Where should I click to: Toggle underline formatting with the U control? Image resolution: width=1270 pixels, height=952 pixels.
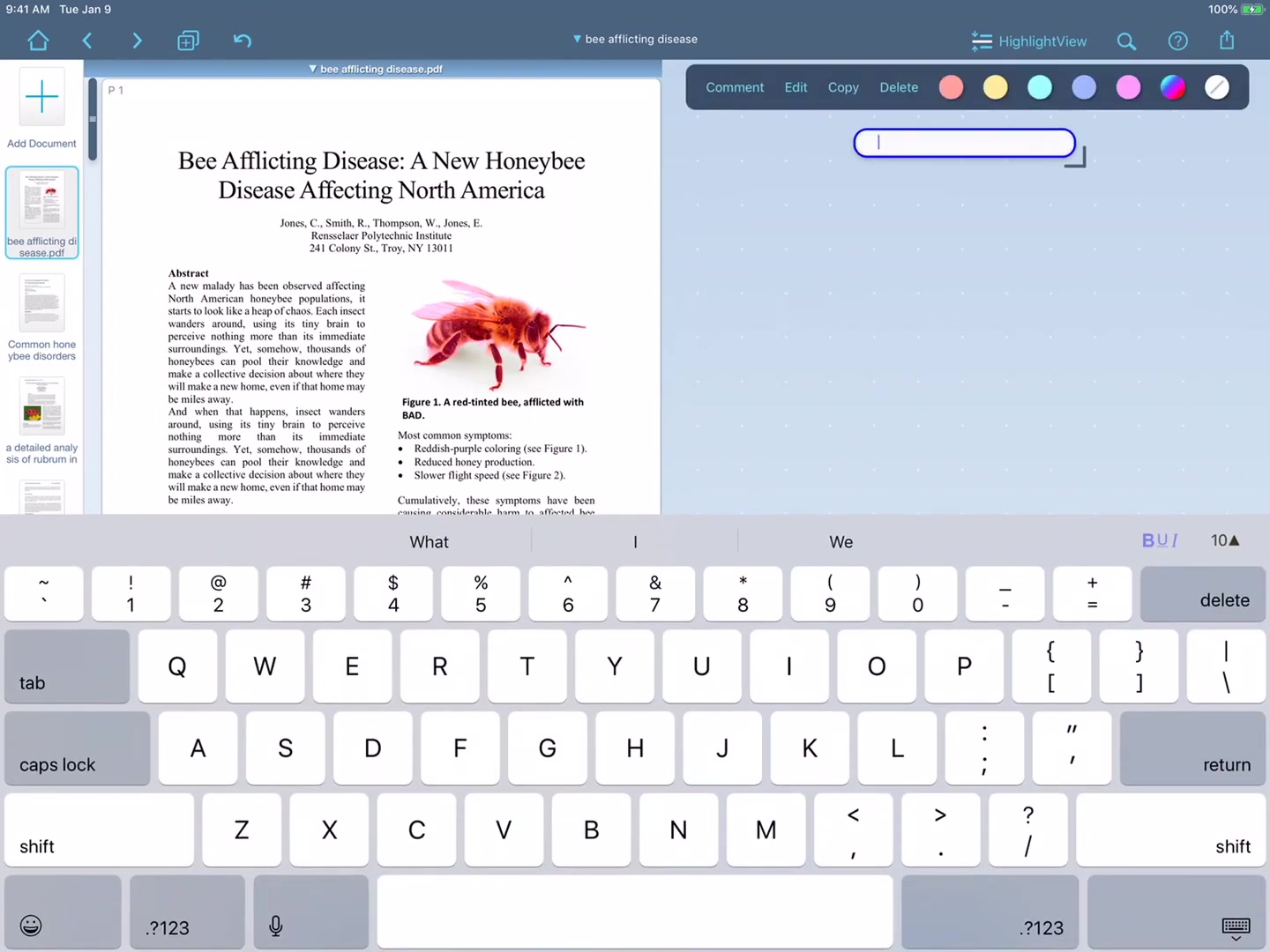(1162, 540)
